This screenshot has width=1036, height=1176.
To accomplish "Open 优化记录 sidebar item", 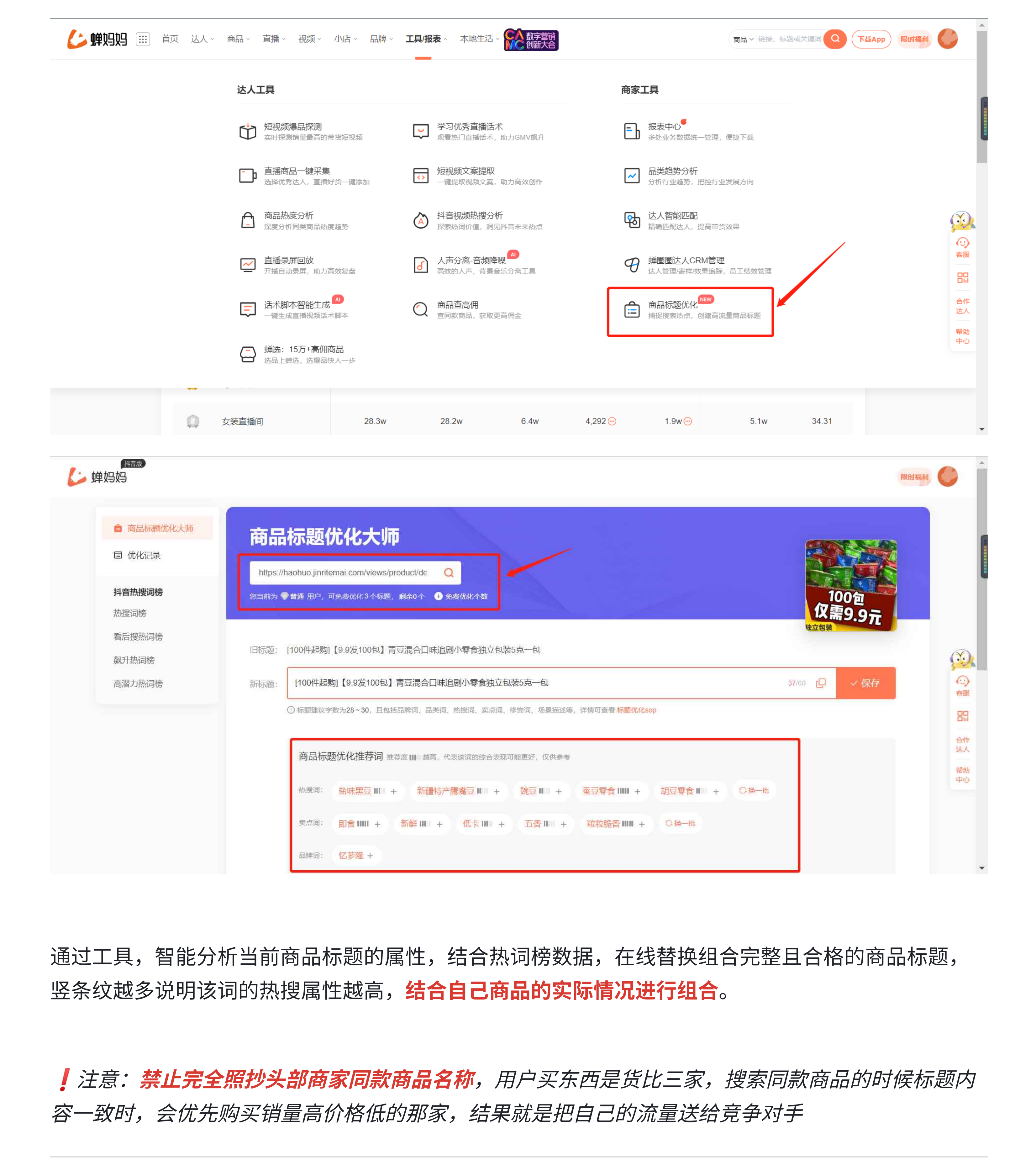I will (138, 555).
